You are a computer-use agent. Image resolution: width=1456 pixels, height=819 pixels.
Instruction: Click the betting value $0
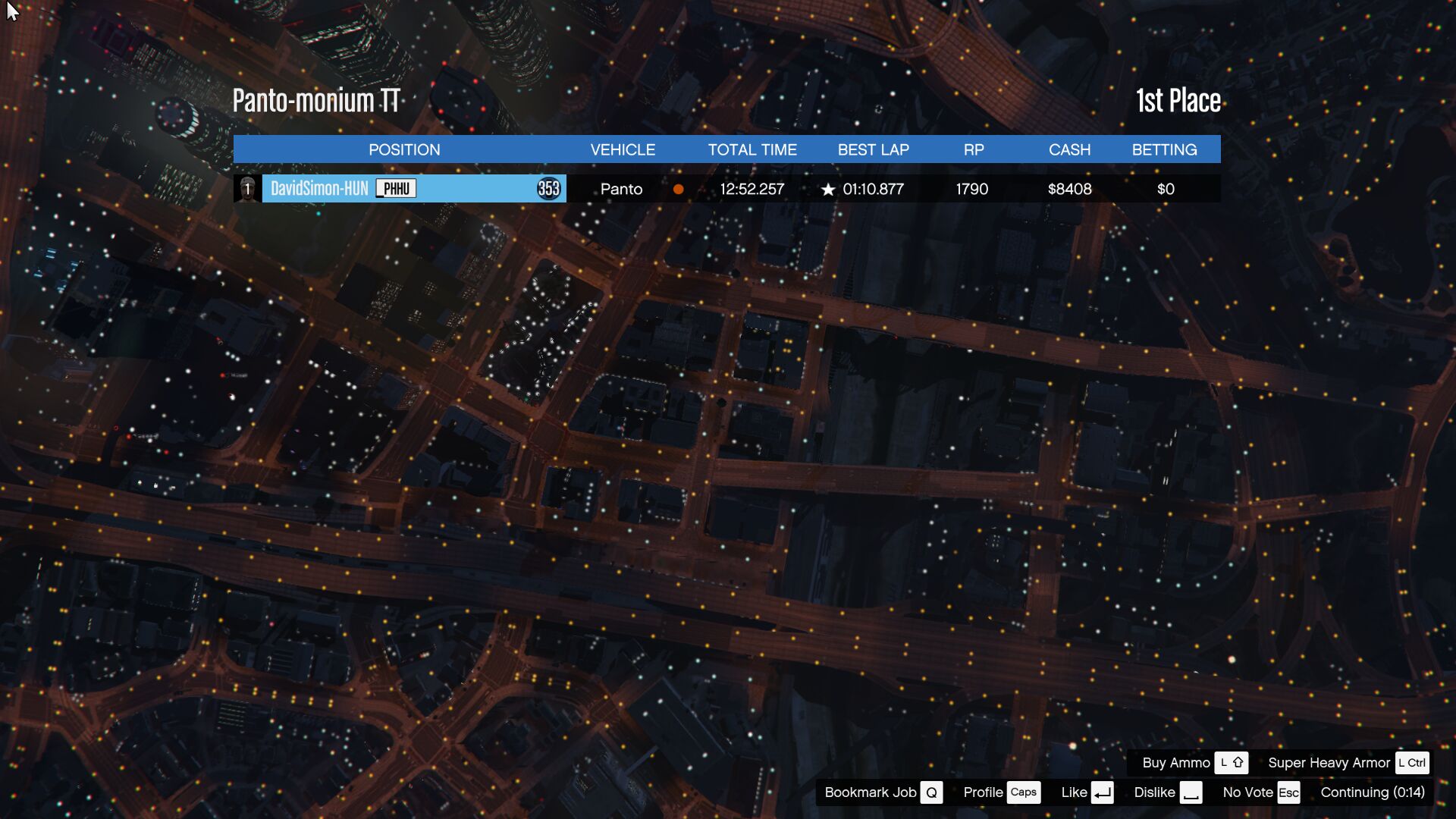(x=1166, y=190)
